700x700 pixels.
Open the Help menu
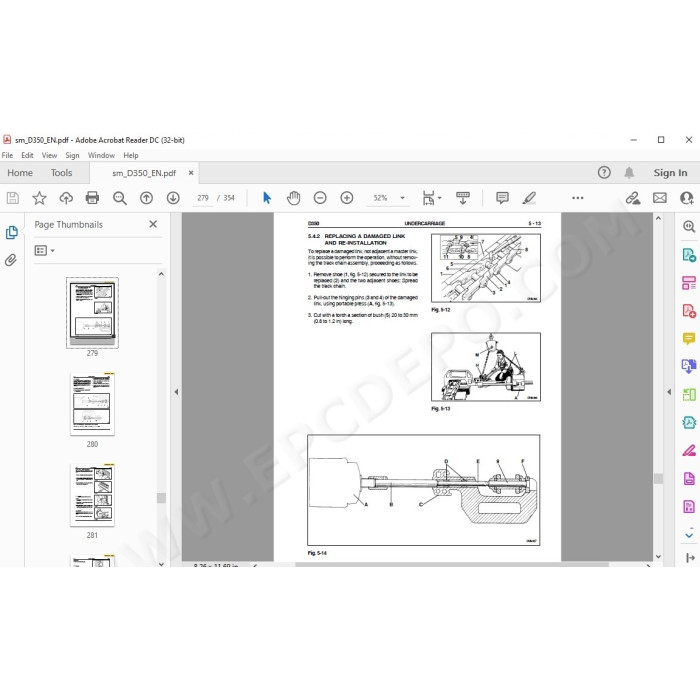pyautogui.click(x=131, y=155)
